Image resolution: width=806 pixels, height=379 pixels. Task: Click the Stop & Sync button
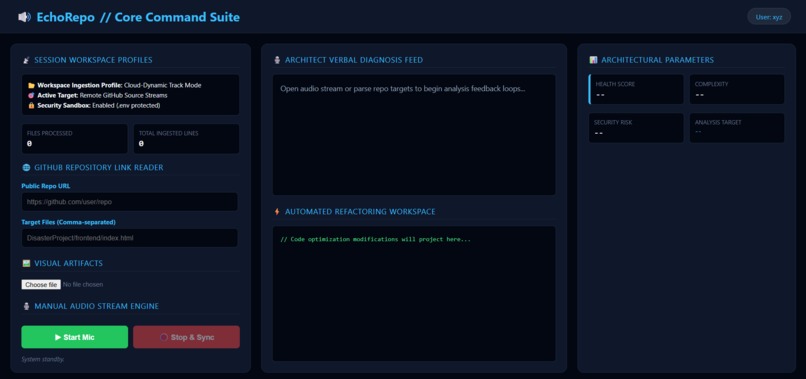coord(186,337)
